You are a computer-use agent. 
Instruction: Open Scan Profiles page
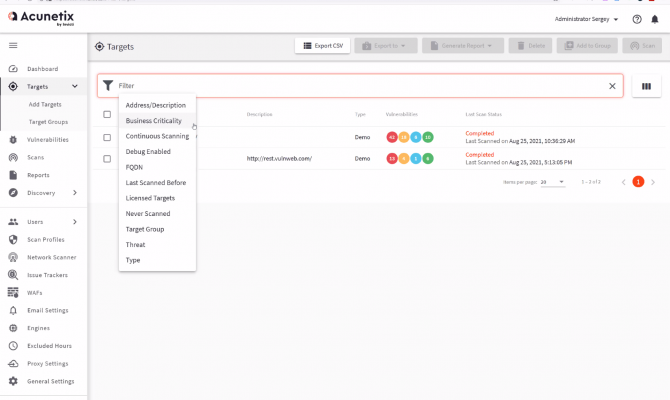pos(45,240)
